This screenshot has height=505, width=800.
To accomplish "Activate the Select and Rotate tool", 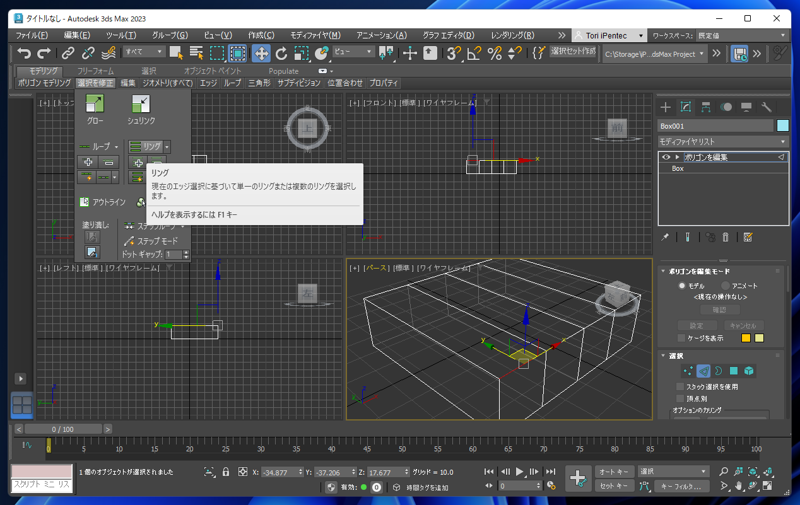I will [x=282, y=53].
